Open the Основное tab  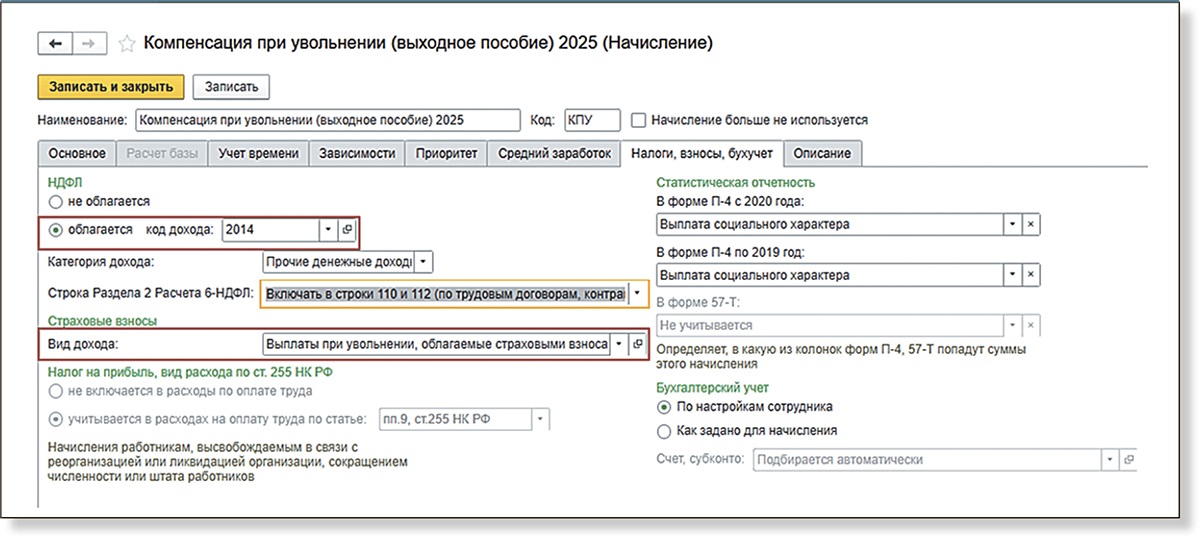click(x=76, y=154)
